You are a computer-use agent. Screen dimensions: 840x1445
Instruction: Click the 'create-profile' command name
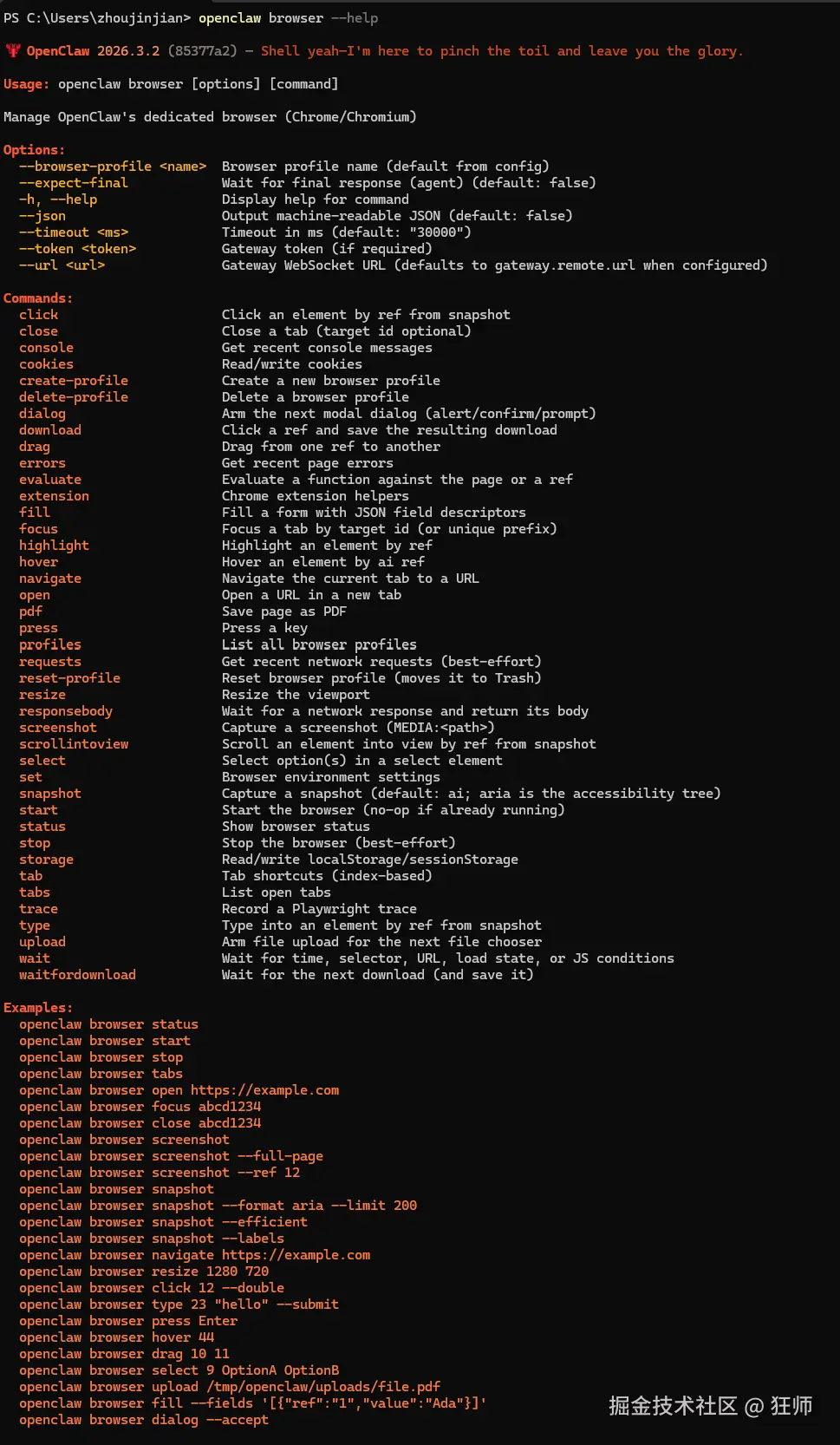coord(74,381)
